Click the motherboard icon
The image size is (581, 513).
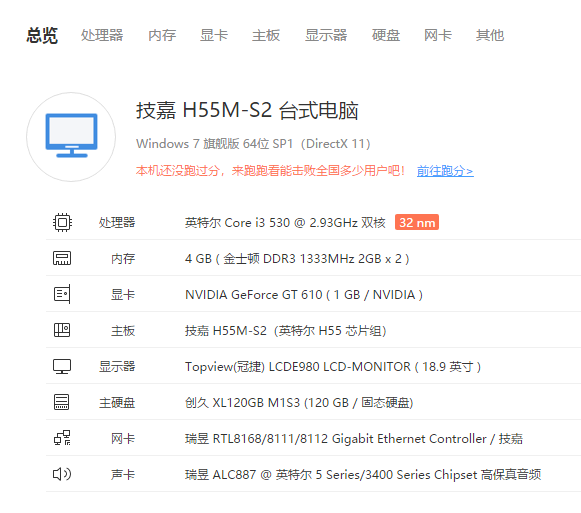coord(62,330)
